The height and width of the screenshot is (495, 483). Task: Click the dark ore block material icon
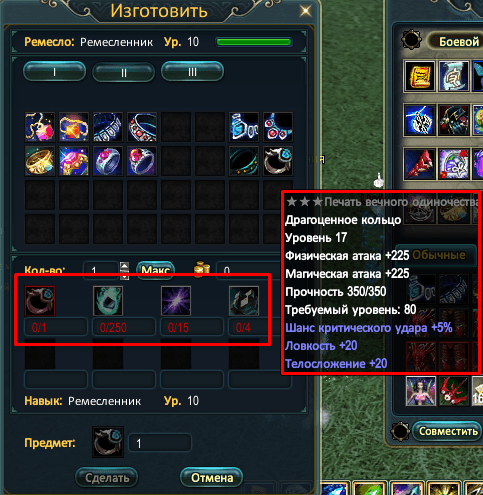(x=244, y=301)
